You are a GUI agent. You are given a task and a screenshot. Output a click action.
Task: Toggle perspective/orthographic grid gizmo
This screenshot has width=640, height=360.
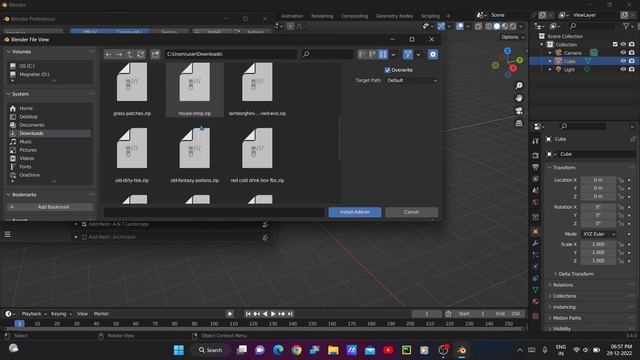tap(519, 123)
